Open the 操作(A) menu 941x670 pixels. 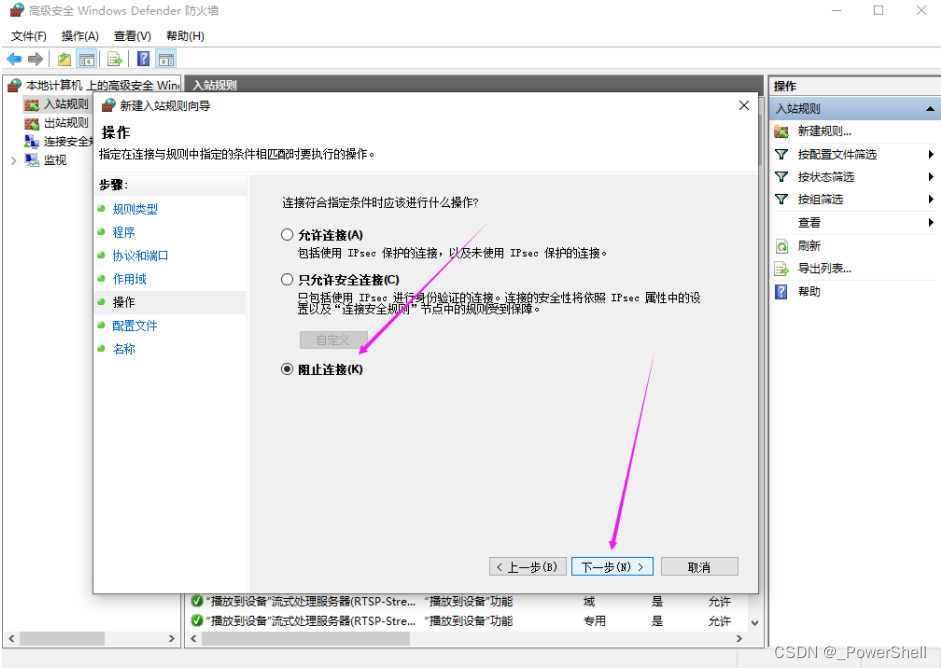(80, 36)
